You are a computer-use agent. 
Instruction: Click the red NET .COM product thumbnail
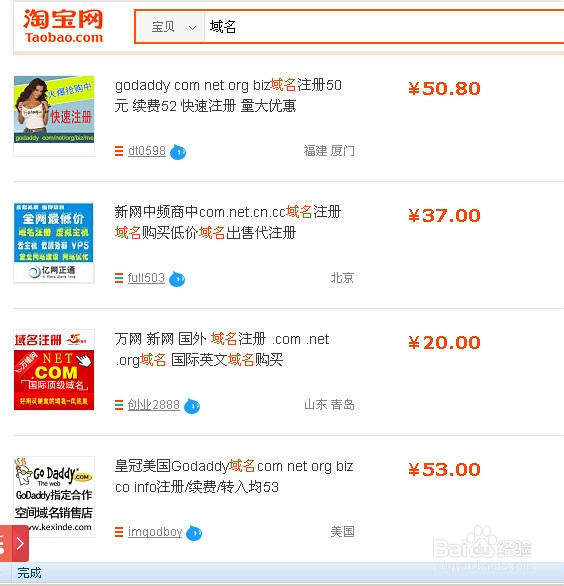[x=54, y=370]
